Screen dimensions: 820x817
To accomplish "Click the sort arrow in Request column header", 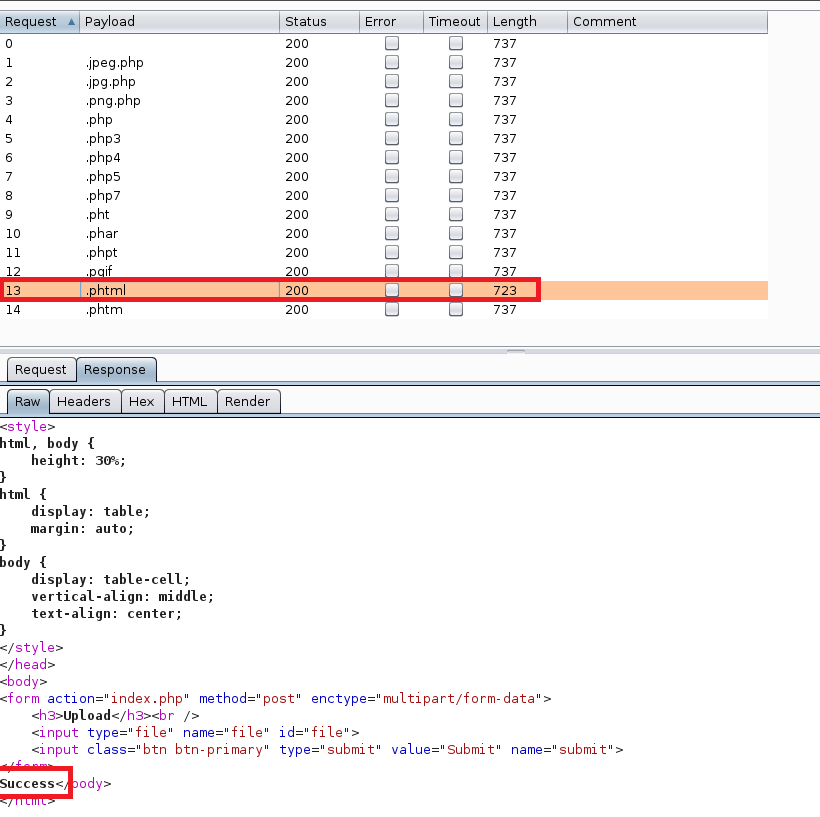I will (70, 21).
